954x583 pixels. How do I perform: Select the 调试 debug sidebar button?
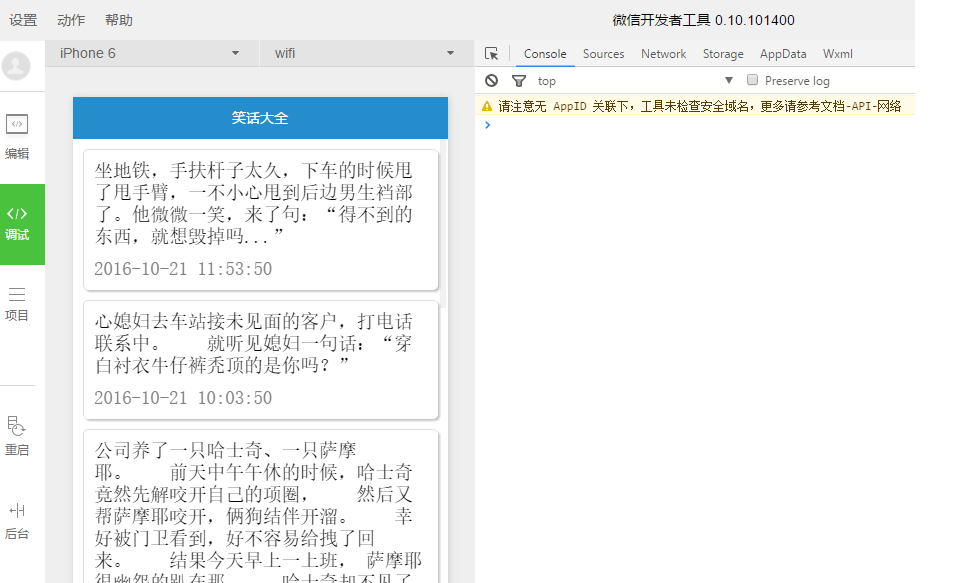pyautogui.click(x=23, y=224)
